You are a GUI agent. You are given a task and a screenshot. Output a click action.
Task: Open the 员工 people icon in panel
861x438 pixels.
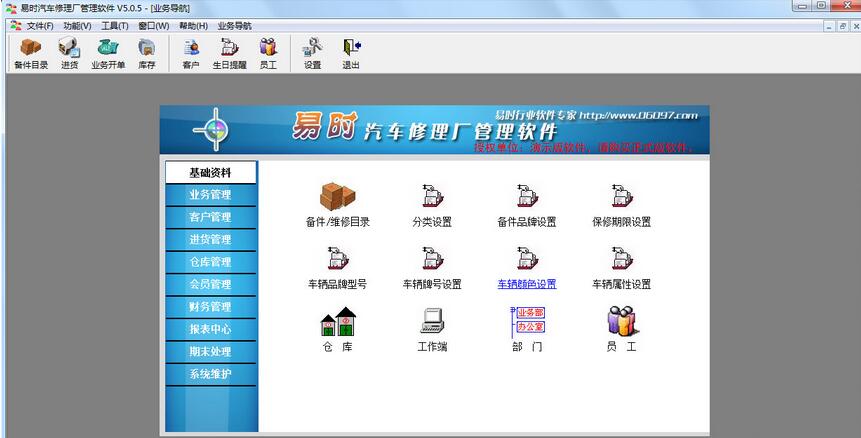point(622,321)
